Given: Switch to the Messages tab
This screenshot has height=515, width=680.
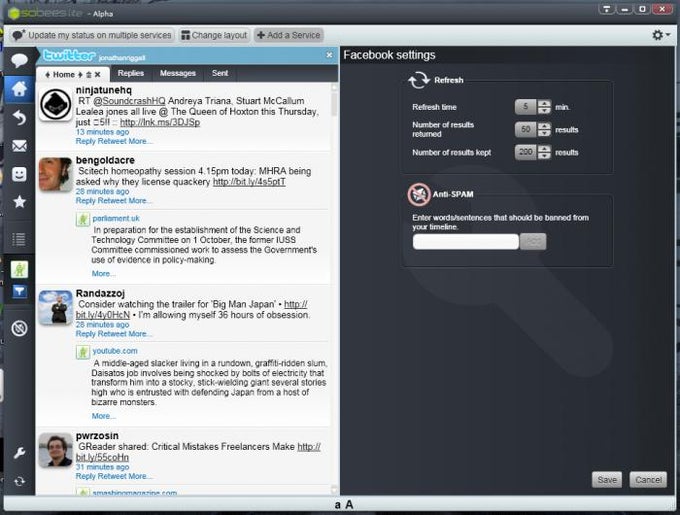Looking at the screenshot, I should (178, 73).
